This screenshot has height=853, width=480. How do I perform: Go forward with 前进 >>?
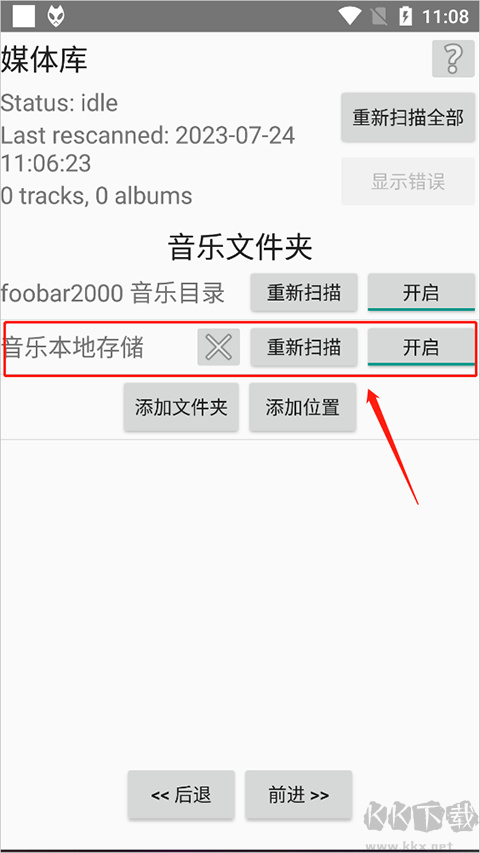(298, 795)
